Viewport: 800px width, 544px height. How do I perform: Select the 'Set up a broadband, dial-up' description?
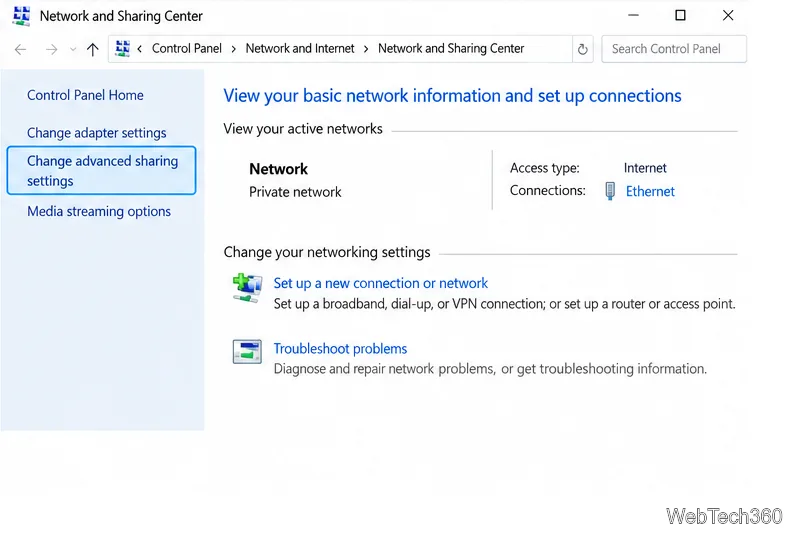pyautogui.click(x=505, y=304)
